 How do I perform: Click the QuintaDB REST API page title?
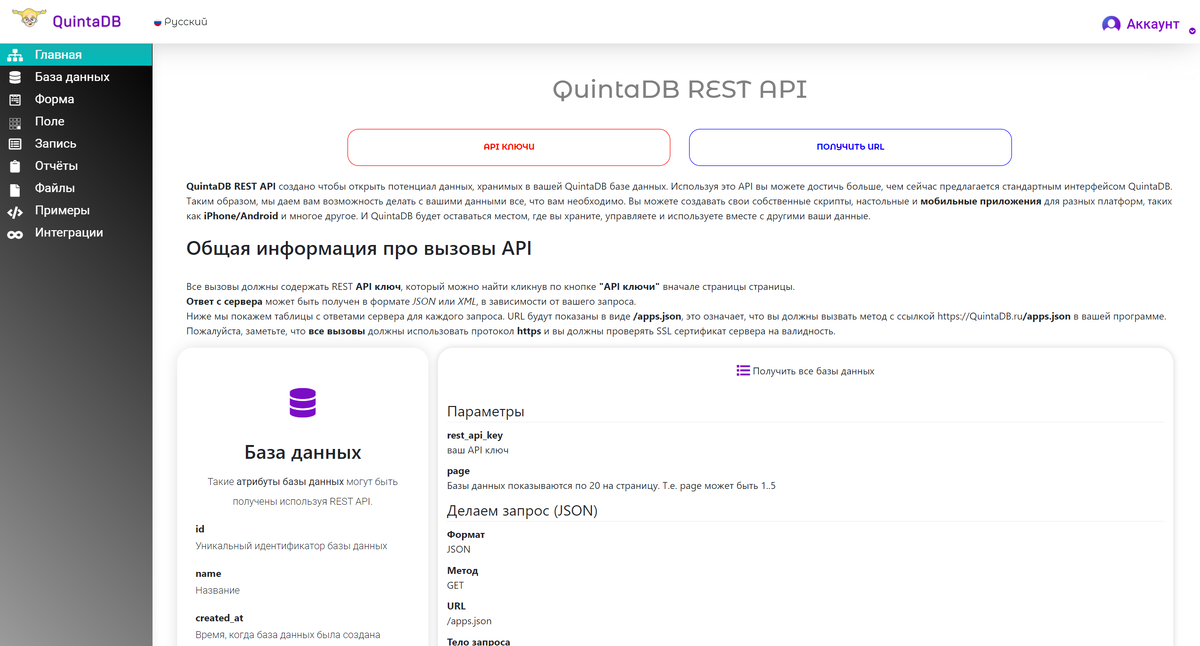(680, 89)
